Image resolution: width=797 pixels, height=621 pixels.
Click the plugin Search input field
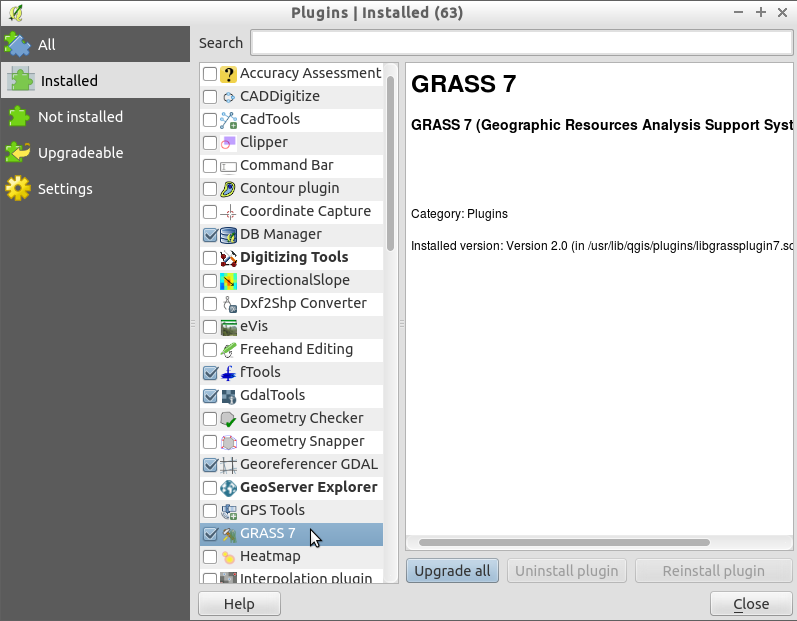(522, 43)
